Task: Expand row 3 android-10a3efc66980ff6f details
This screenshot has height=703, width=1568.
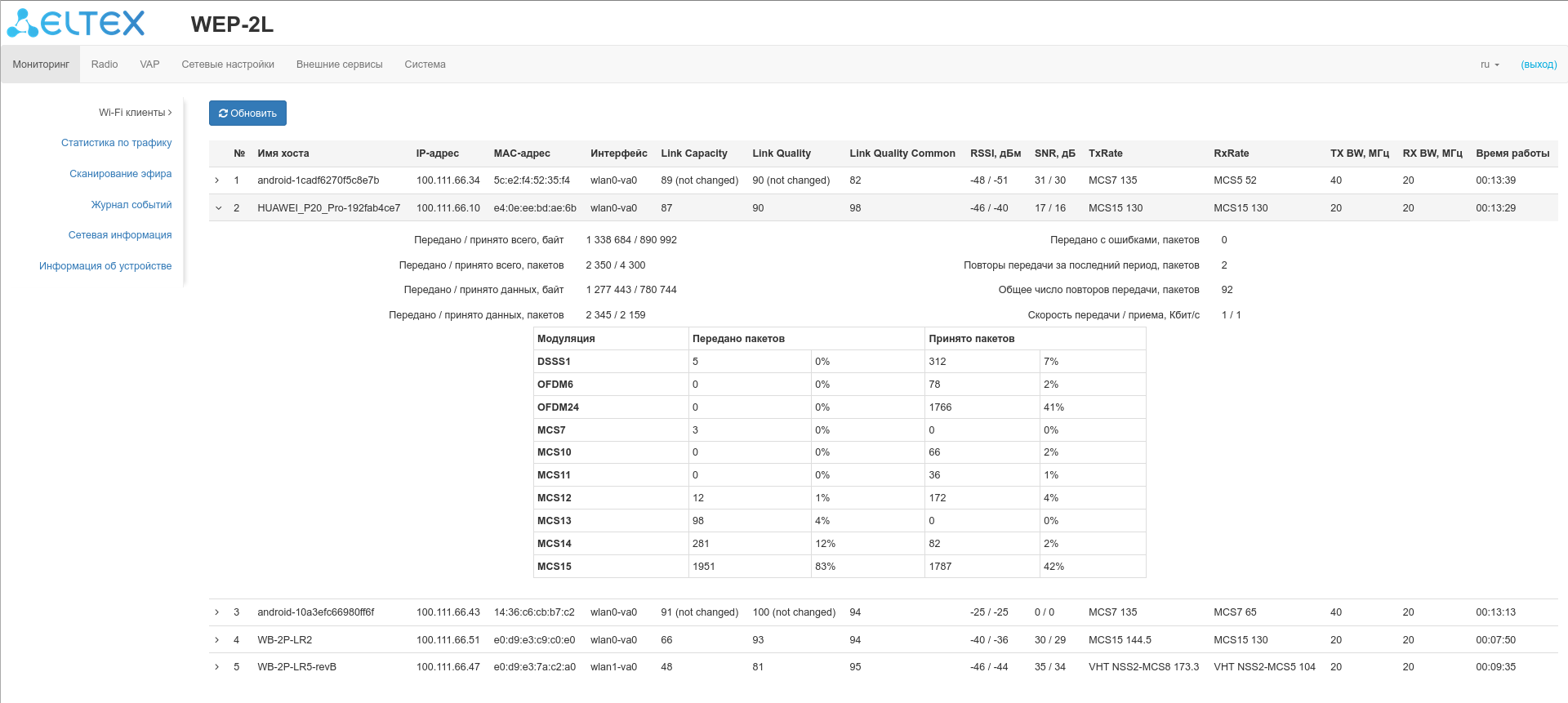Action: point(217,612)
